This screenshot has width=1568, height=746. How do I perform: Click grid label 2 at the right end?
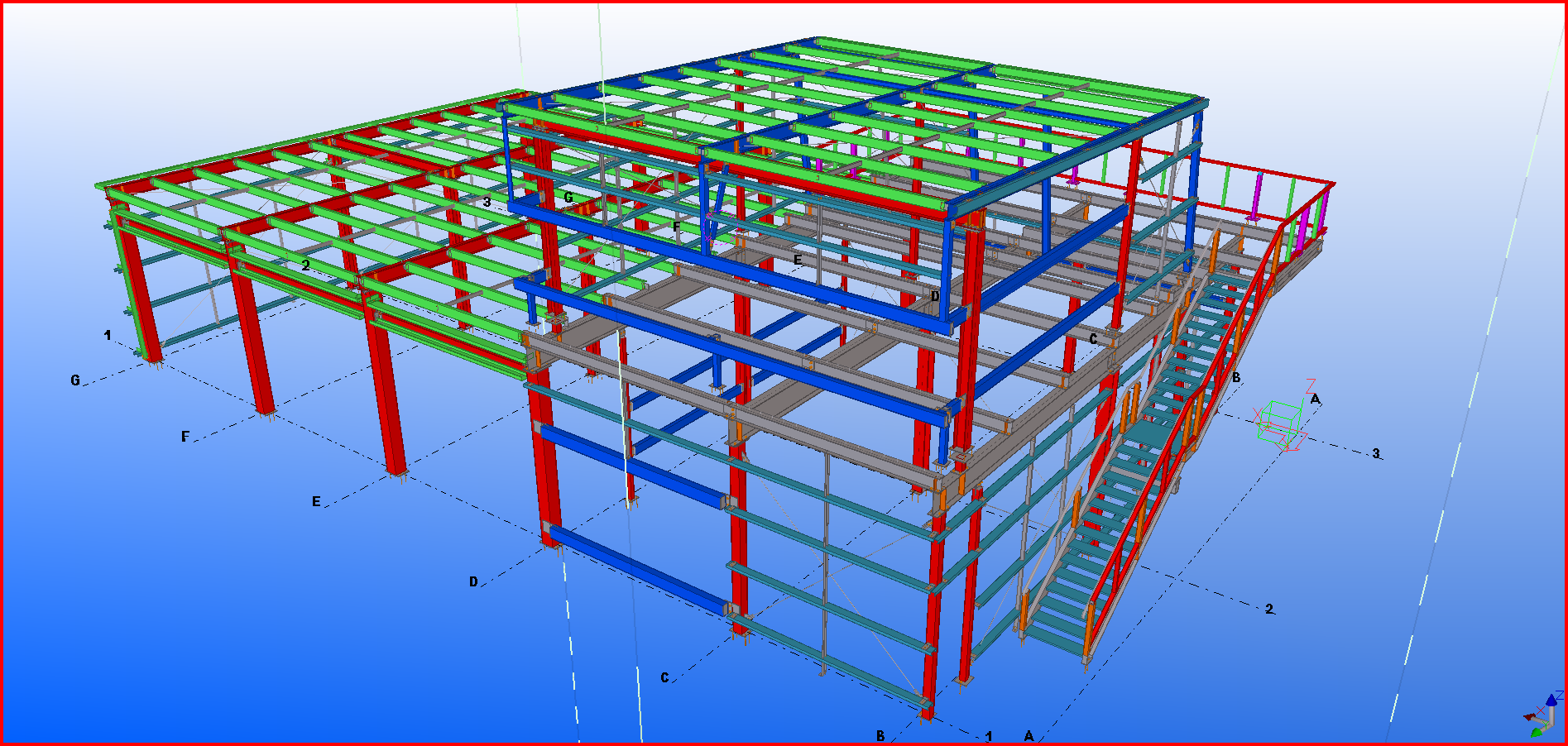pyautogui.click(x=1269, y=610)
